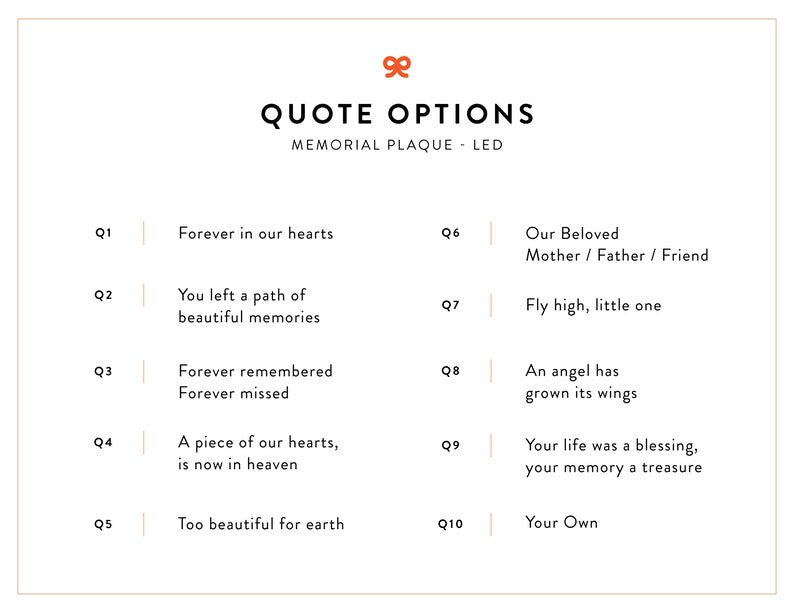Pick the 'Fly high, little one' quote
The width and height of the screenshot is (794, 613).
point(593,306)
